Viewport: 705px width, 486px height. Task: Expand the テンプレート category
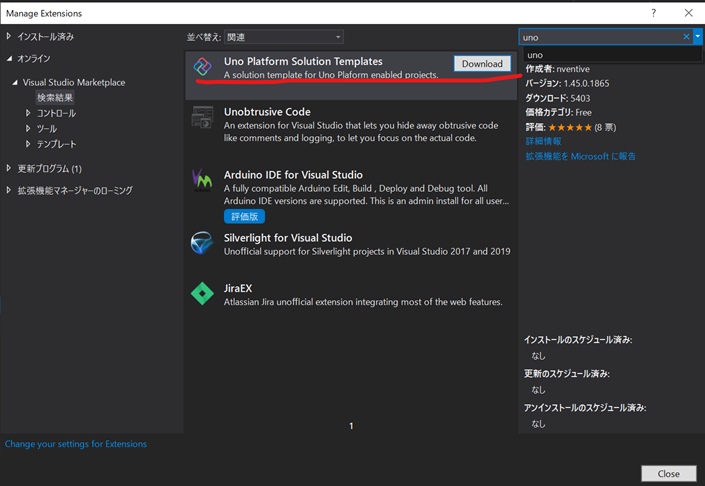(28, 144)
